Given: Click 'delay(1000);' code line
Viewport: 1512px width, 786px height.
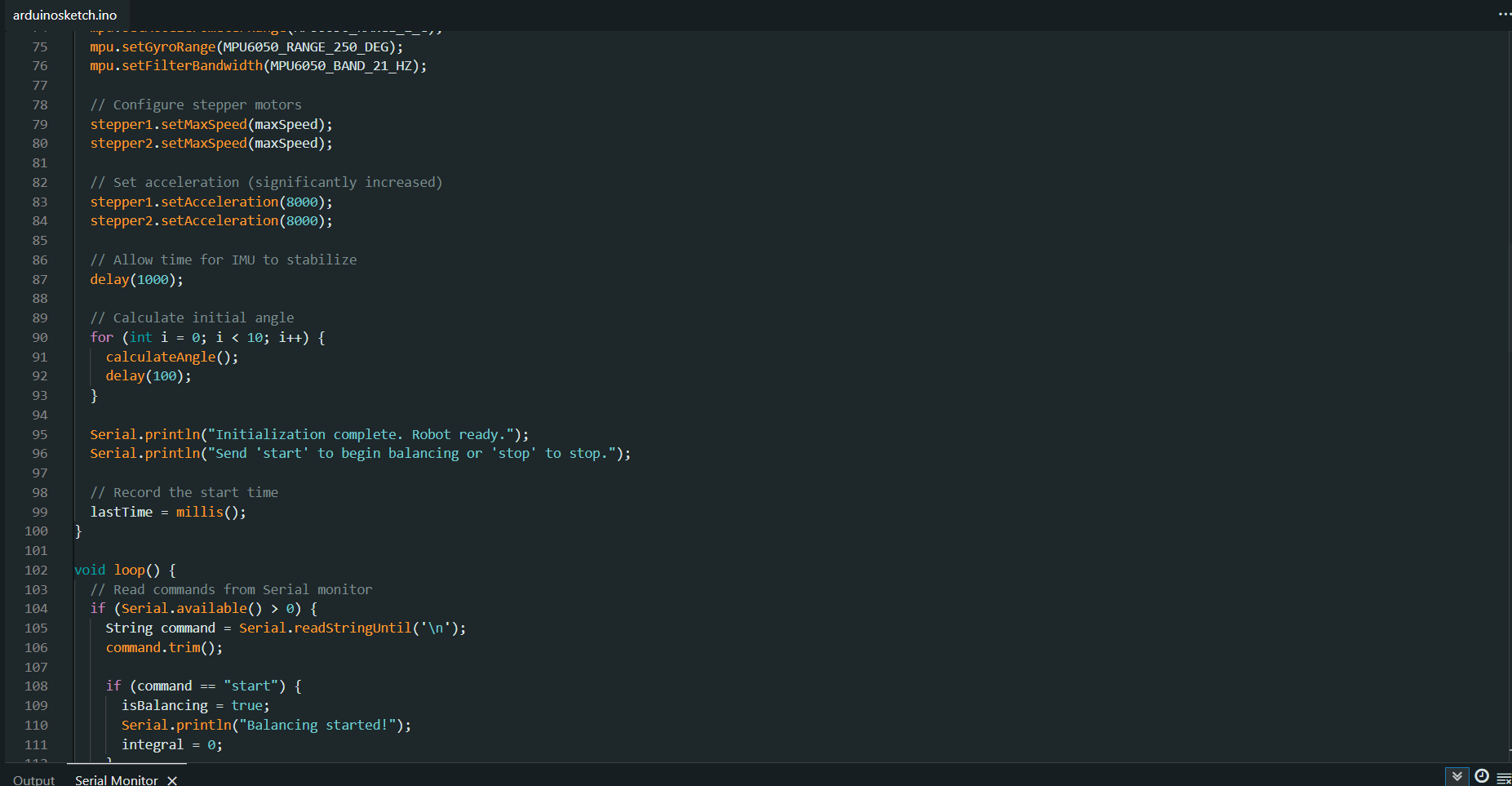Looking at the screenshot, I should click(x=137, y=279).
